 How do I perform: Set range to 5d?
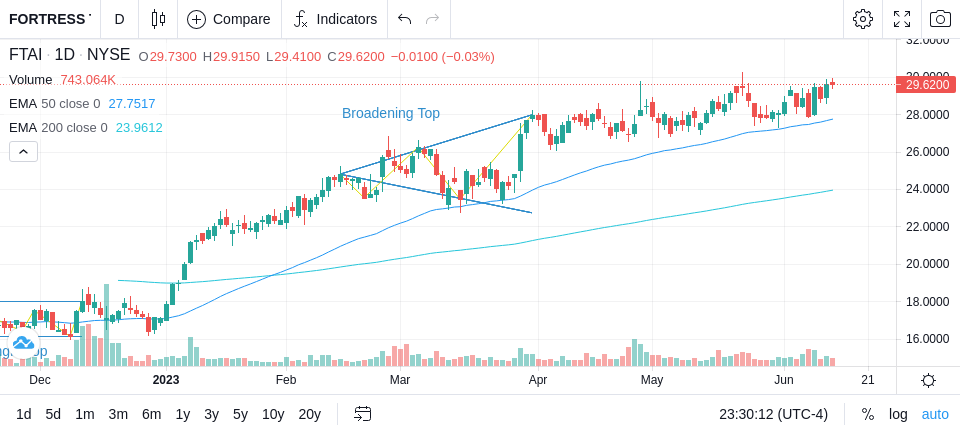(x=53, y=415)
